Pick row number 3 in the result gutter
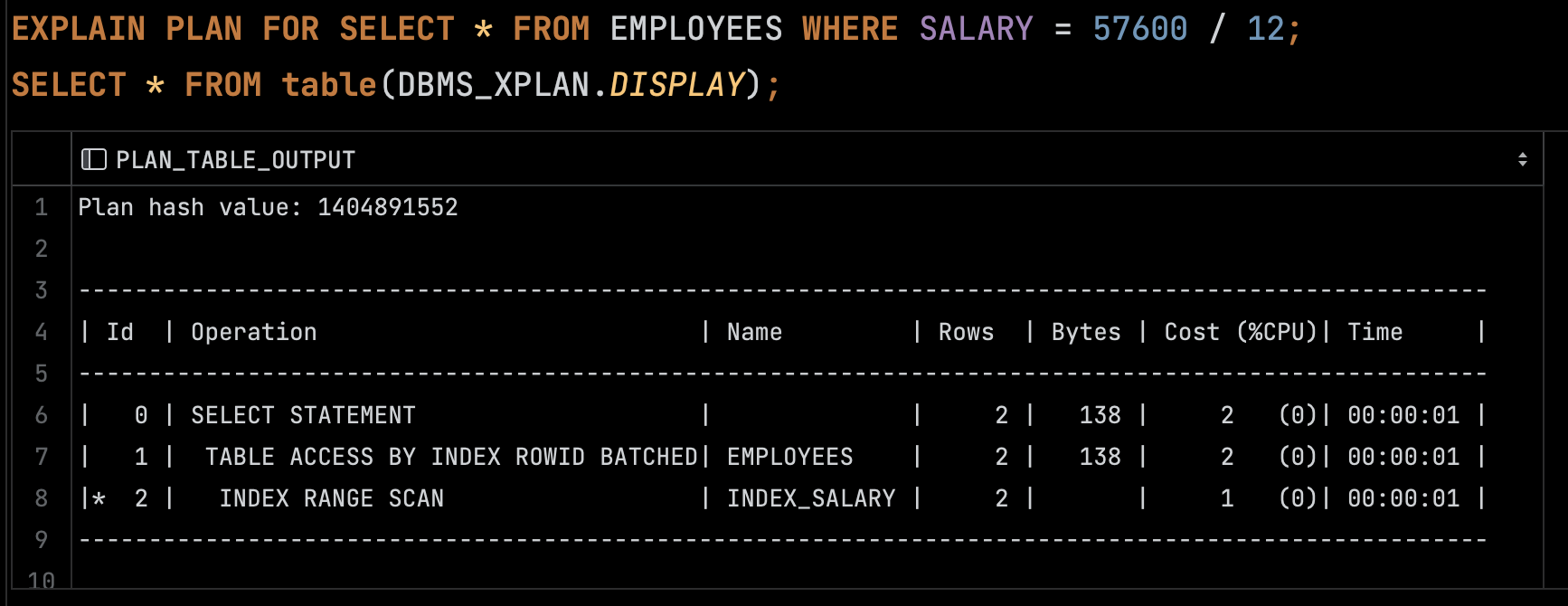Image resolution: width=1568 pixels, height=606 pixels. tap(42, 290)
